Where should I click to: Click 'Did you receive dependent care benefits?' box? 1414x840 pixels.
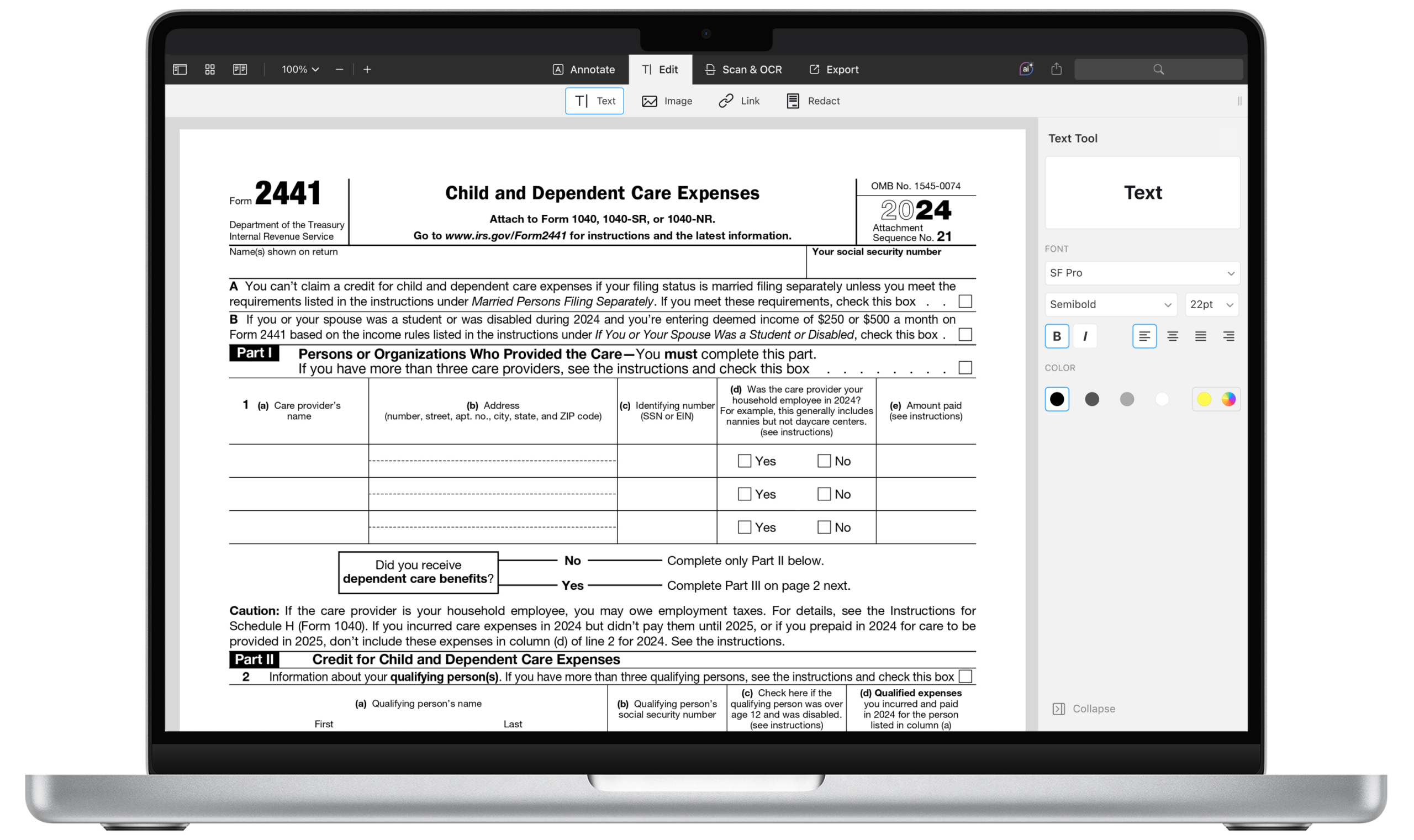pyautogui.click(x=418, y=572)
